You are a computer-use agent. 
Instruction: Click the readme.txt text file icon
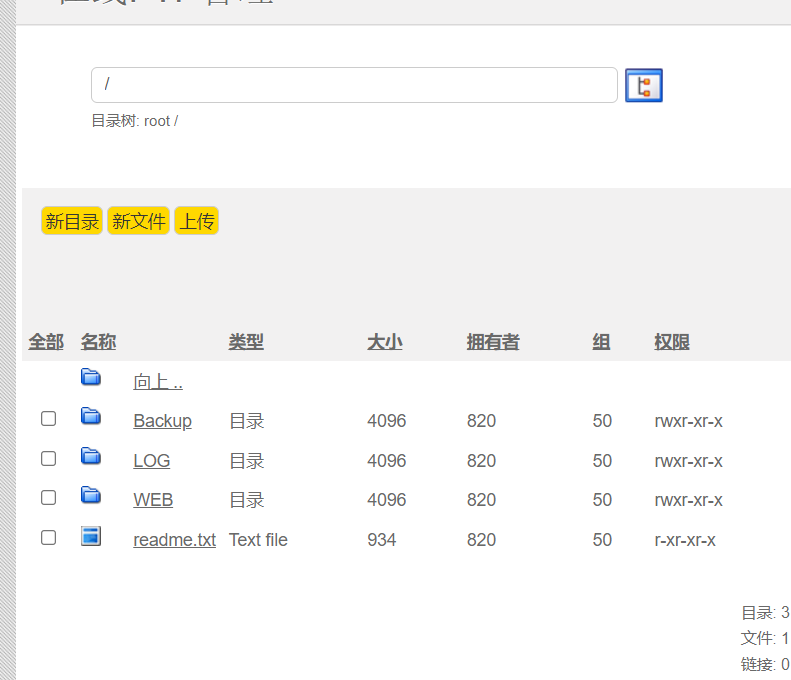pyautogui.click(x=91, y=537)
